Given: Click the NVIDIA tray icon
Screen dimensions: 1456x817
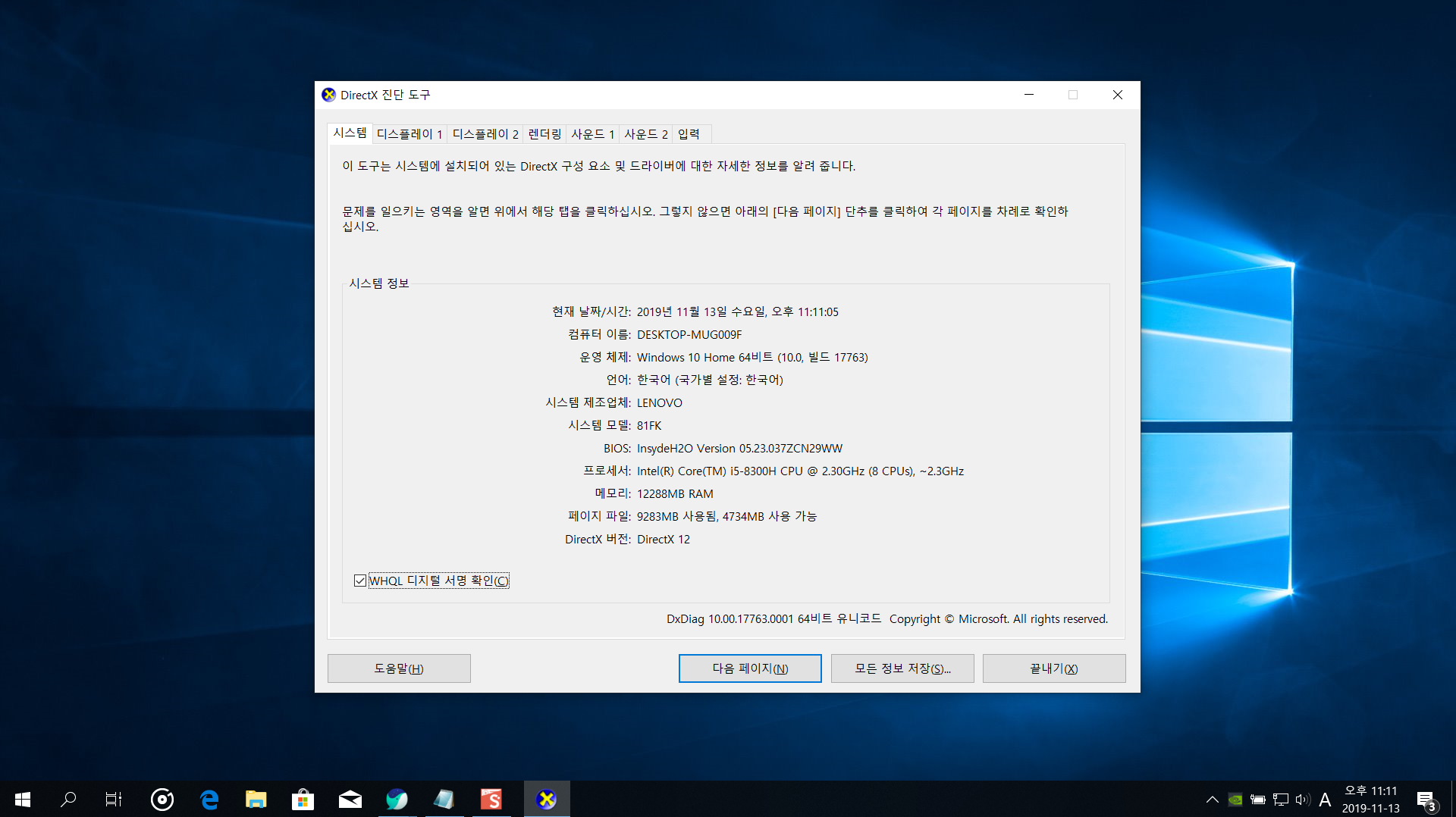Looking at the screenshot, I should click(1235, 799).
